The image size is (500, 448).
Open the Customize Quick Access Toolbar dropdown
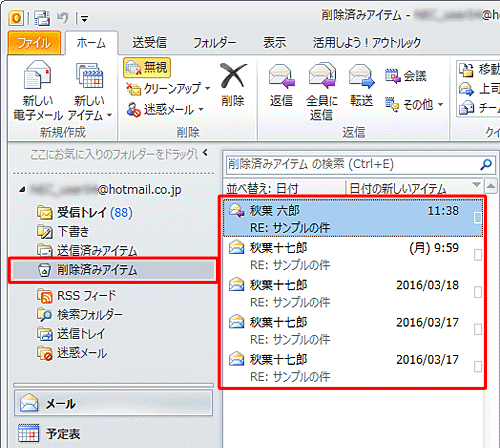click(x=84, y=19)
